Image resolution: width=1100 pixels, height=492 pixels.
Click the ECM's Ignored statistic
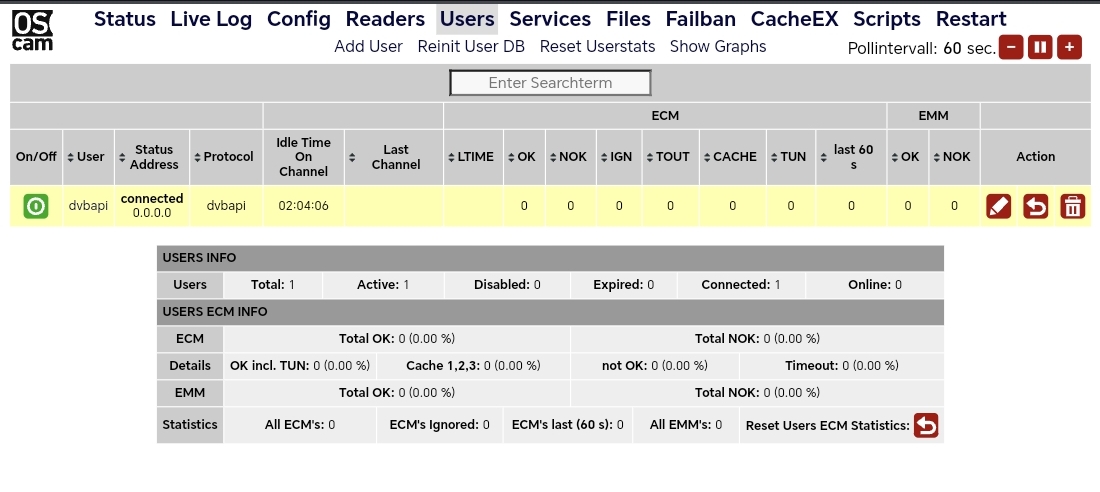click(439, 425)
